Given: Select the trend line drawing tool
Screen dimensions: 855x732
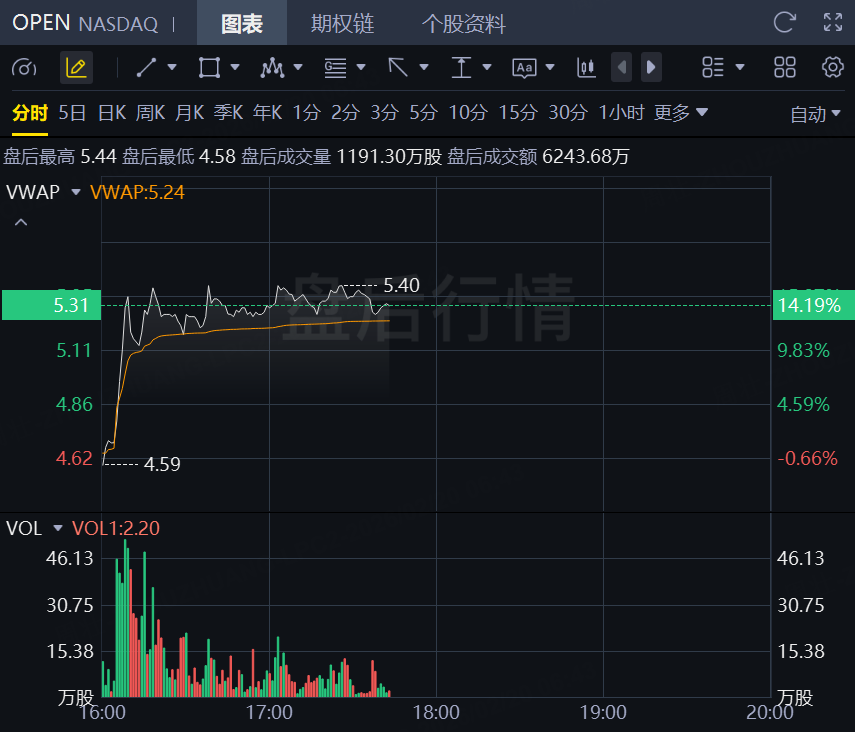Looking at the screenshot, I should click(147, 68).
